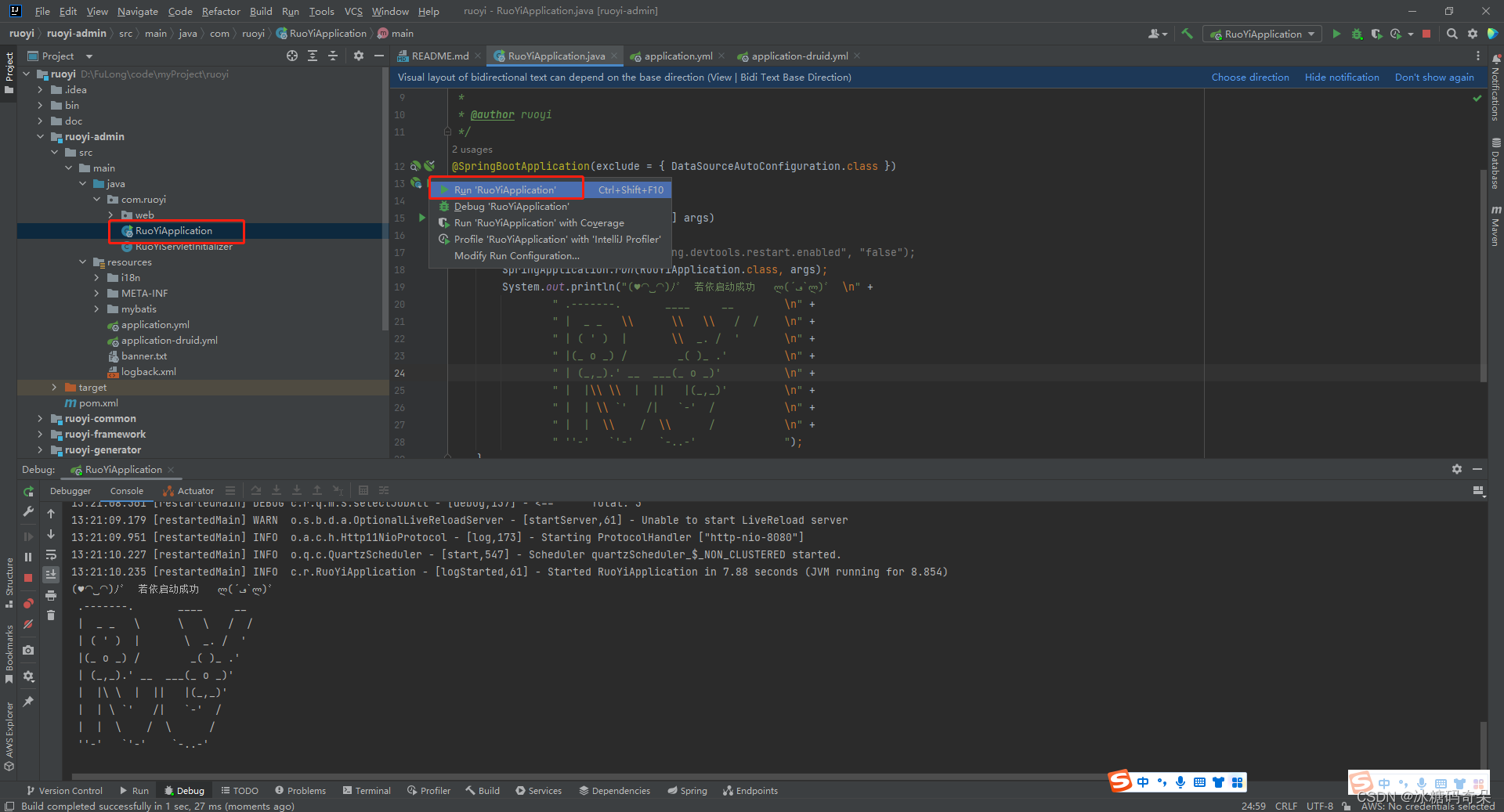Open the Maven tool window on the right
The image size is (1504, 812).
coord(1495,226)
